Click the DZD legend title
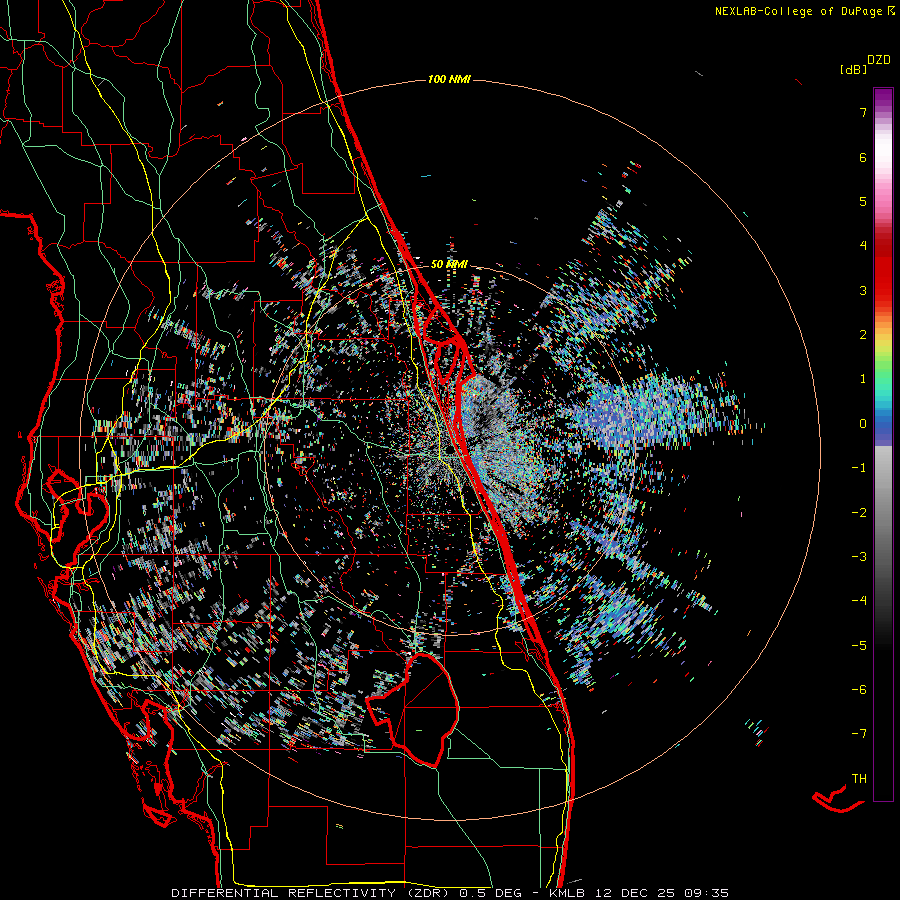The height and width of the screenshot is (900, 900). [879, 60]
